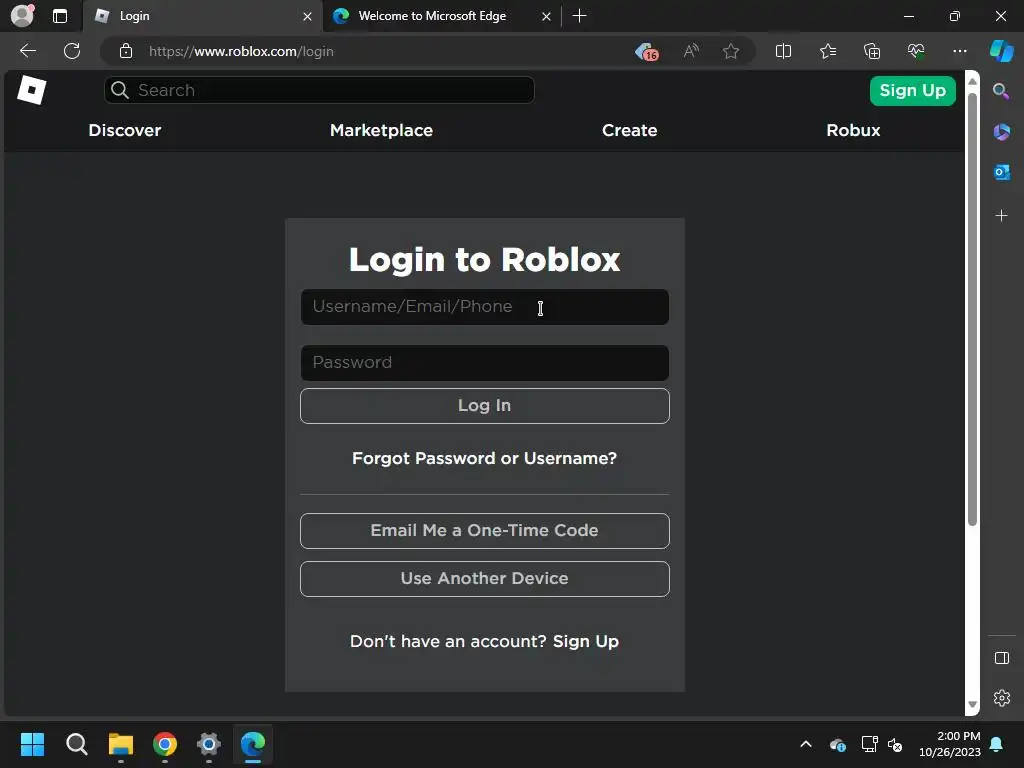Open Browser essentials heart icon
1024x768 pixels.
pos(916,51)
